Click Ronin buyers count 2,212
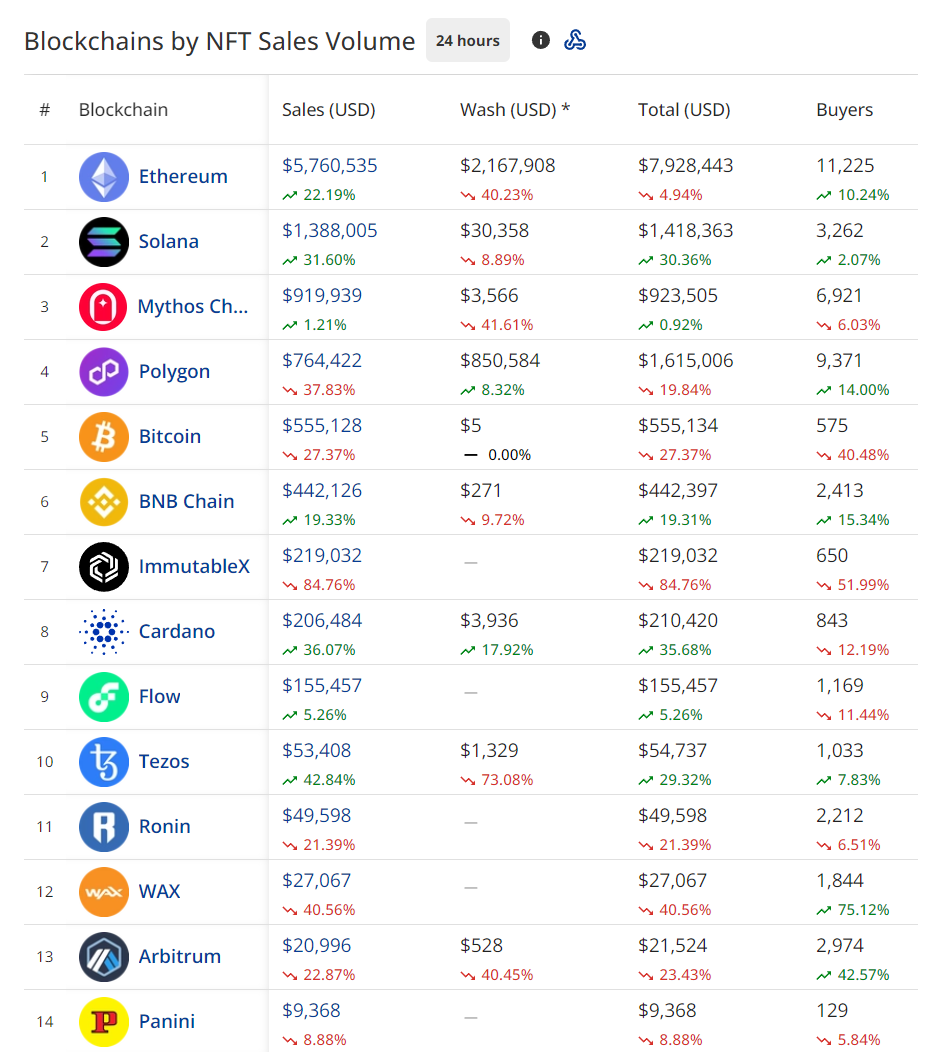Image resolution: width=929 pixels, height=1052 pixels. [x=840, y=816]
